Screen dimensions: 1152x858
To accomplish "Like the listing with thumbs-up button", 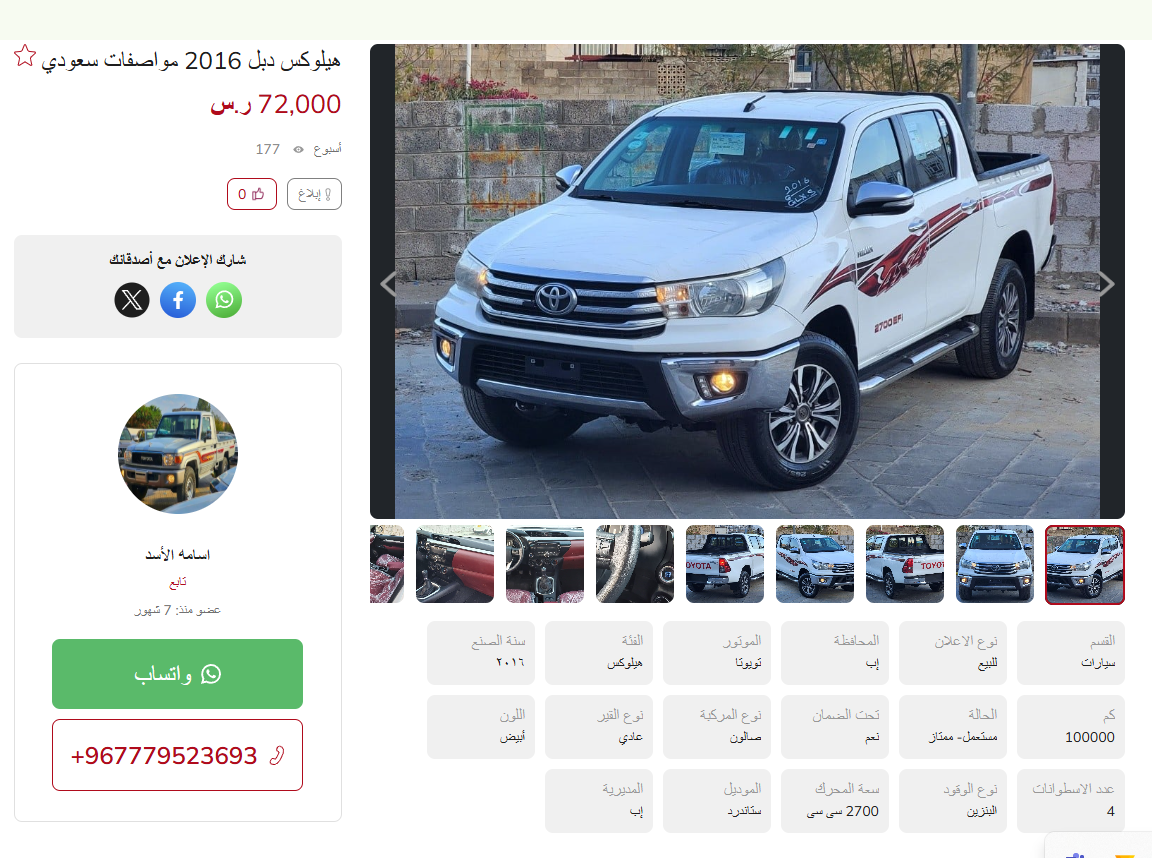I will 251,194.
